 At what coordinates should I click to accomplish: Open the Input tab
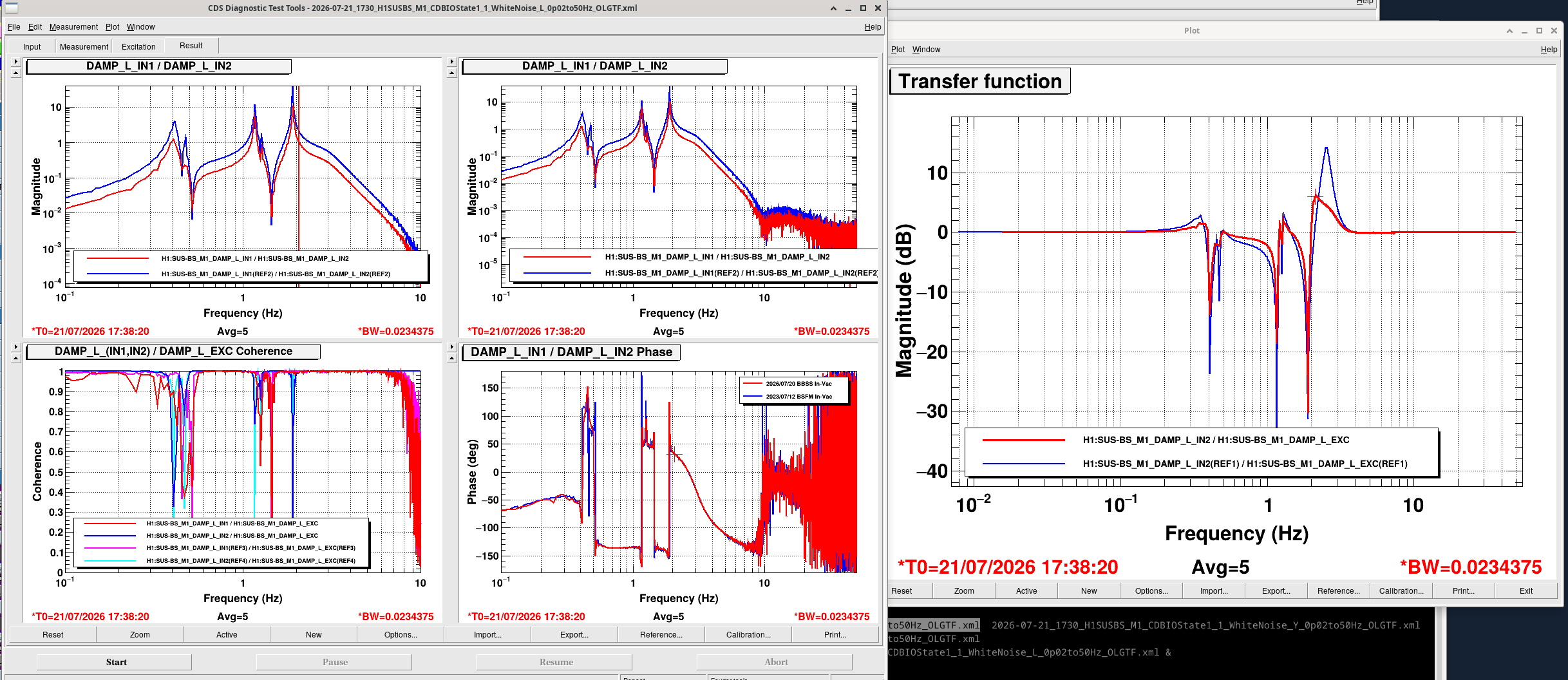click(x=32, y=46)
